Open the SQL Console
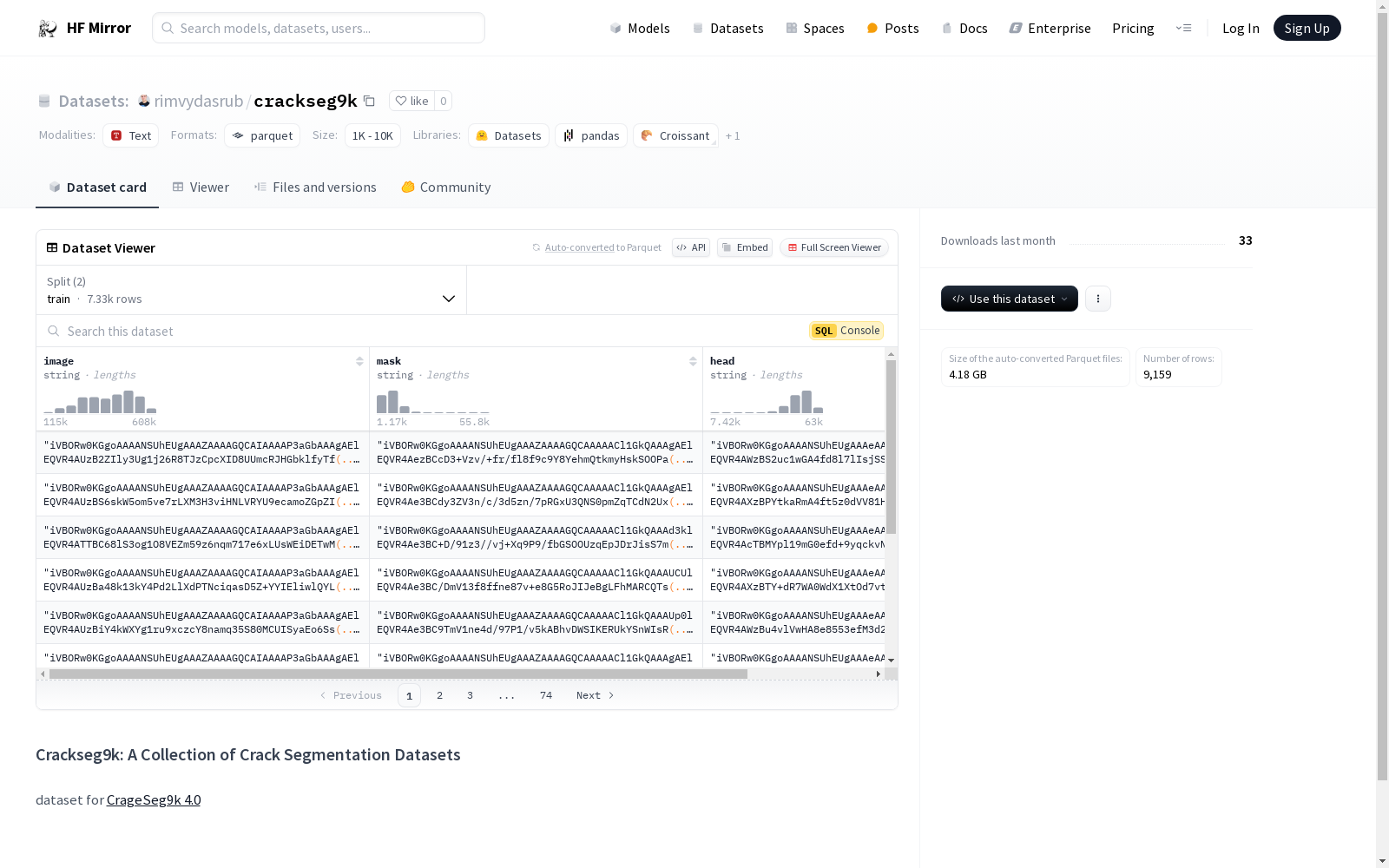Viewport: 1389px width, 868px height. pos(846,331)
